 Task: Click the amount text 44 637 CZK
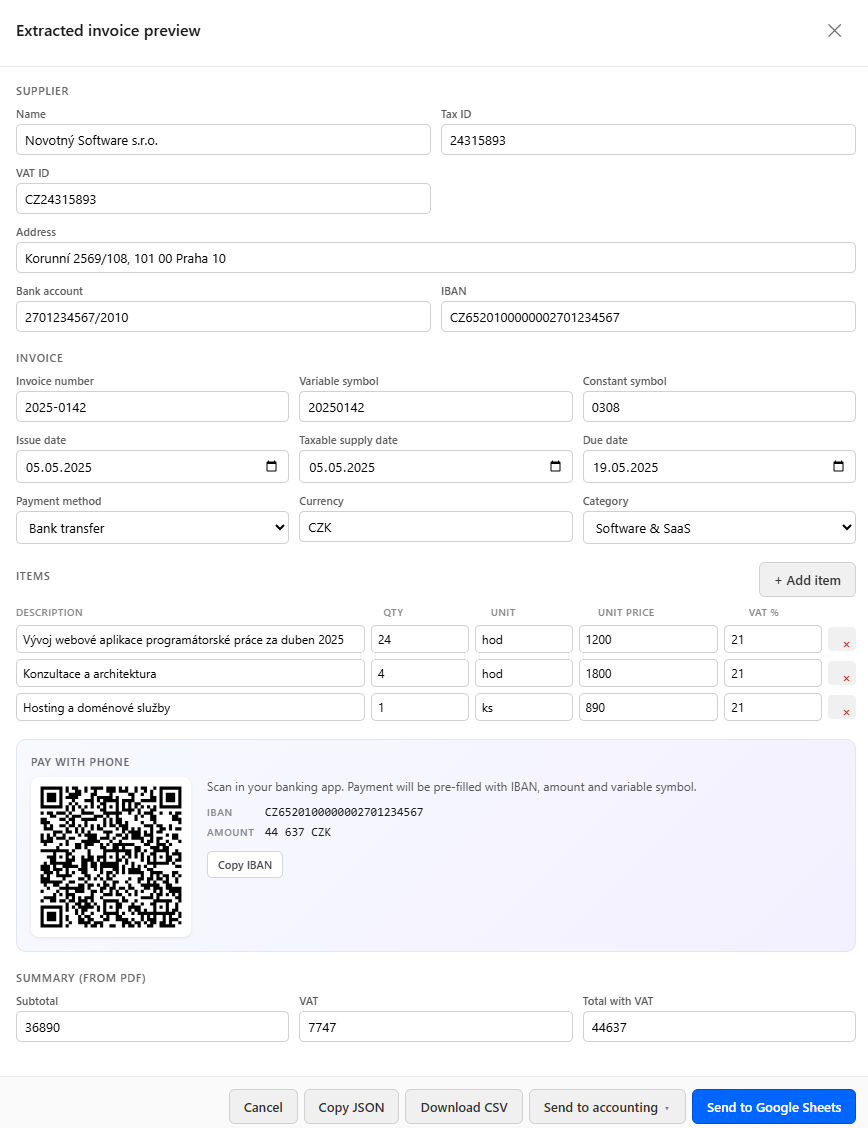click(298, 832)
